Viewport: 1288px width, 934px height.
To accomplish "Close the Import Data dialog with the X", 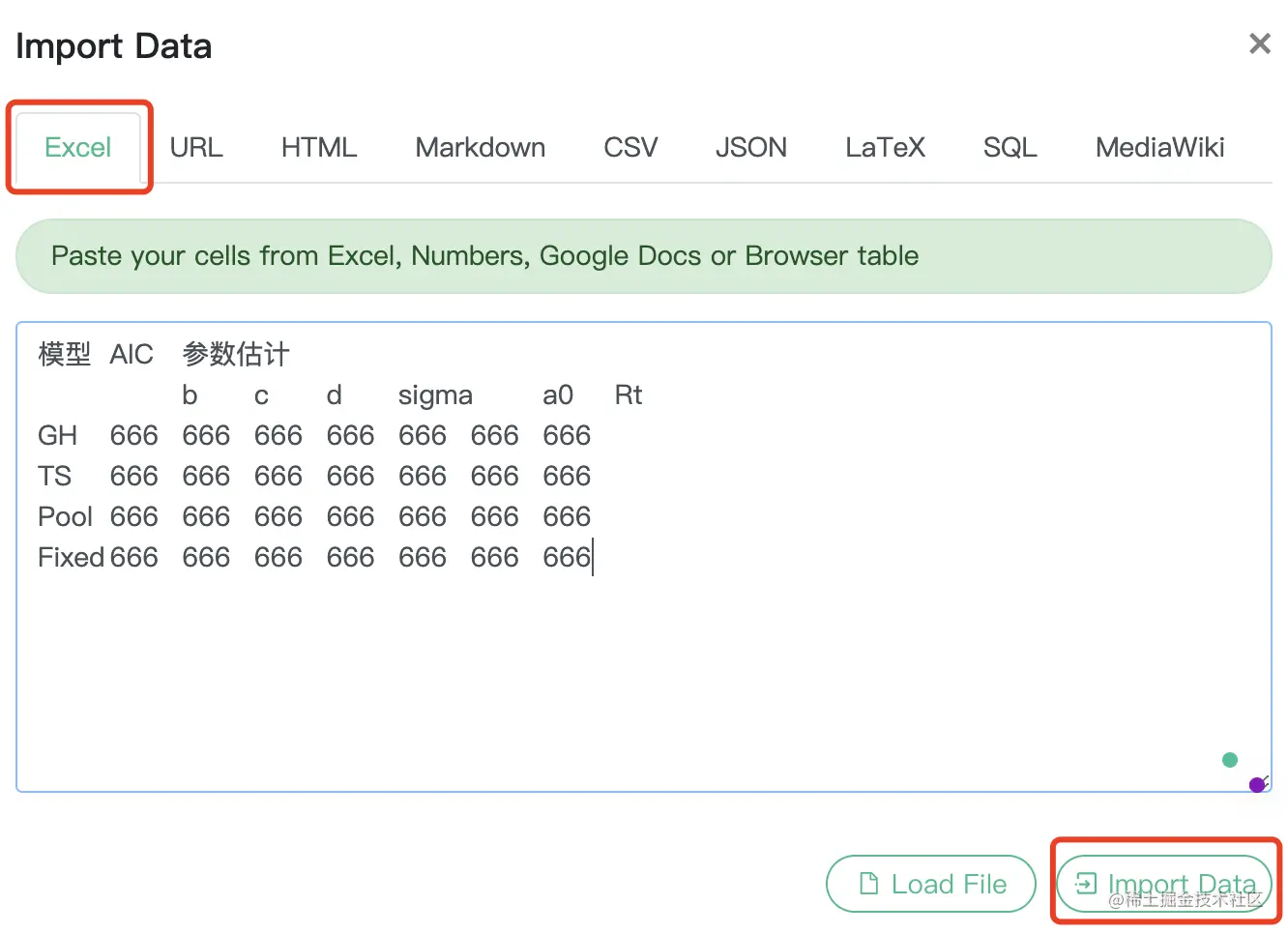I will (1259, 44).
